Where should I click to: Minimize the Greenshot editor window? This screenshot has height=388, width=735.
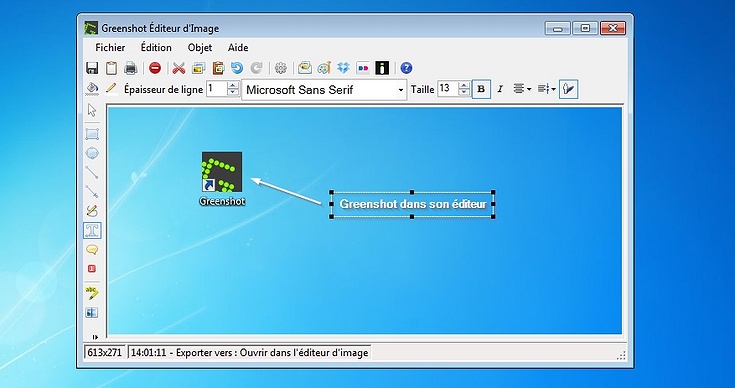coord(558,28)
